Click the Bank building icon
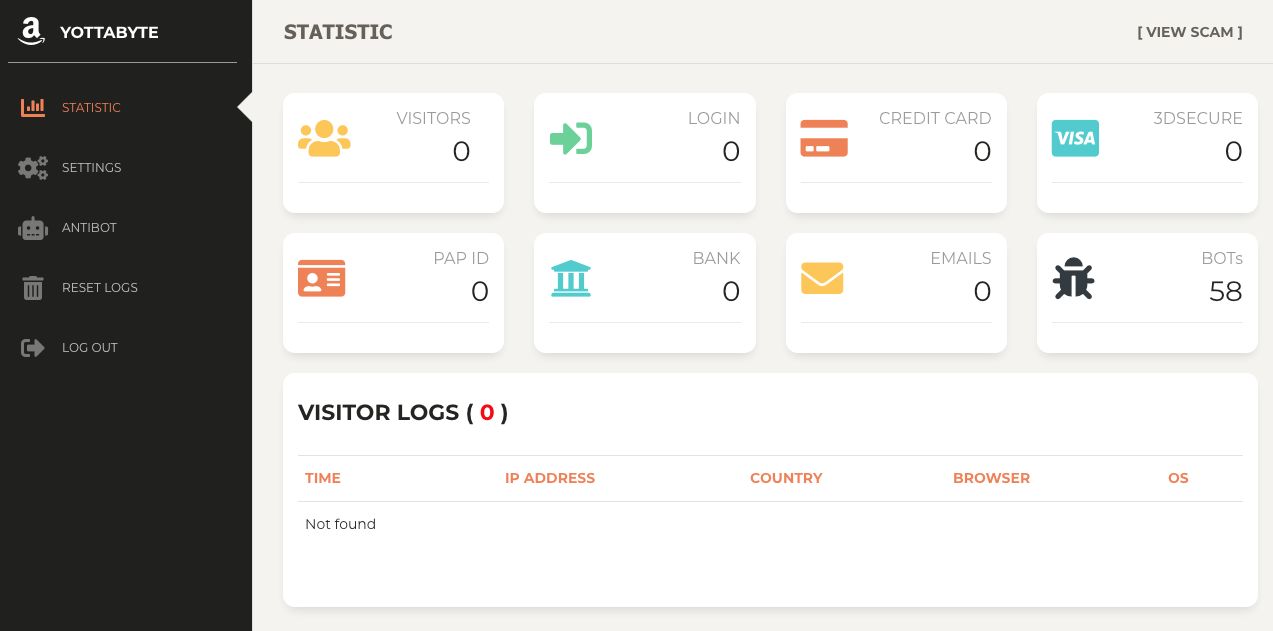 tap(571, 278)
